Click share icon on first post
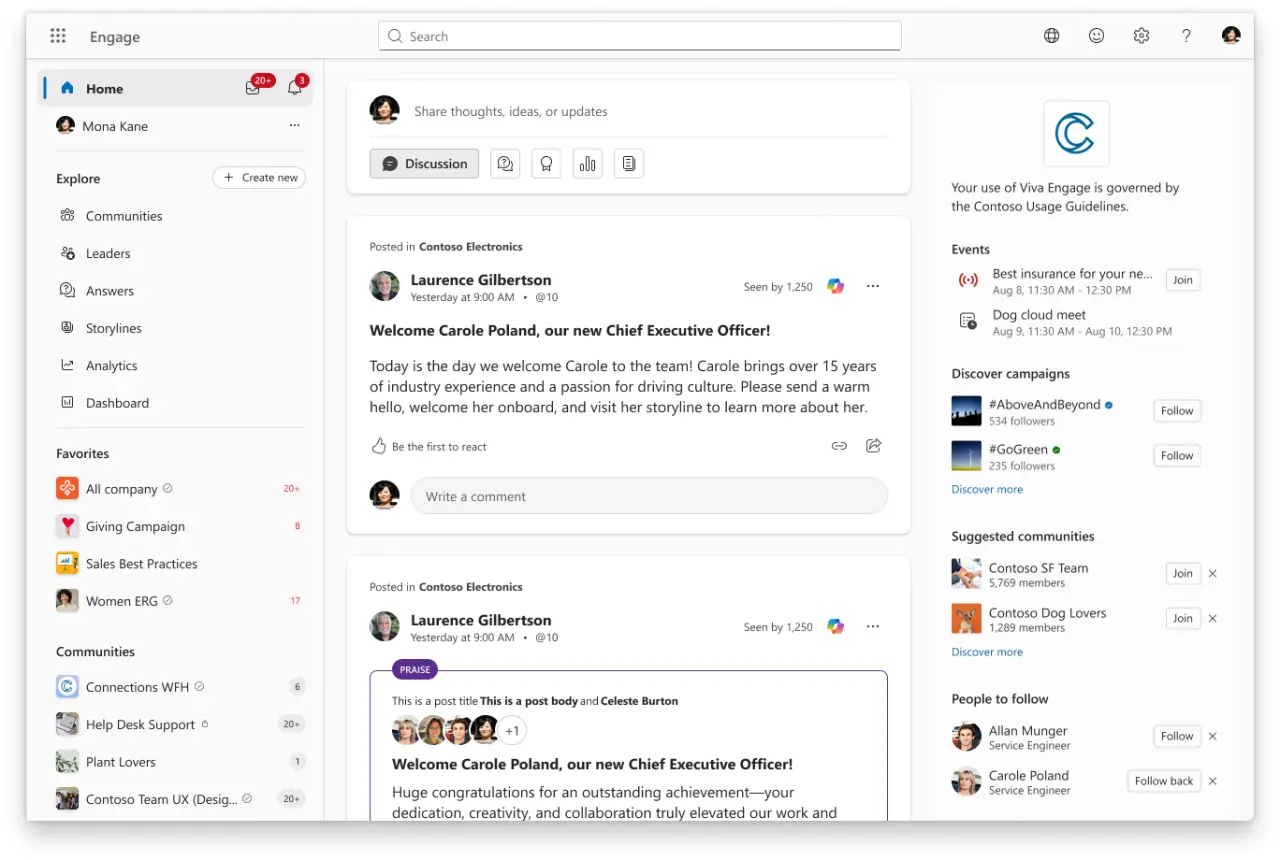Image resolution: width=1280 pixels, height=860 pixels. point(873,446)
